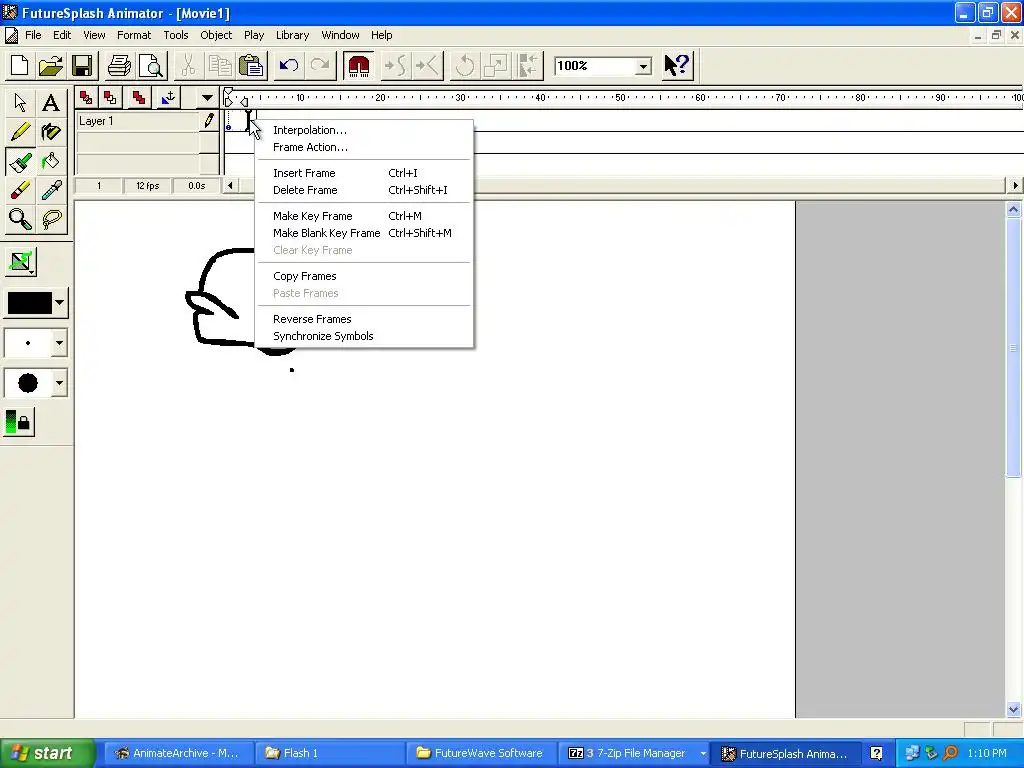Toggle the Layer 1 pencil icon
Viewport: 1024px width, 768px height.
click(209, 121)
